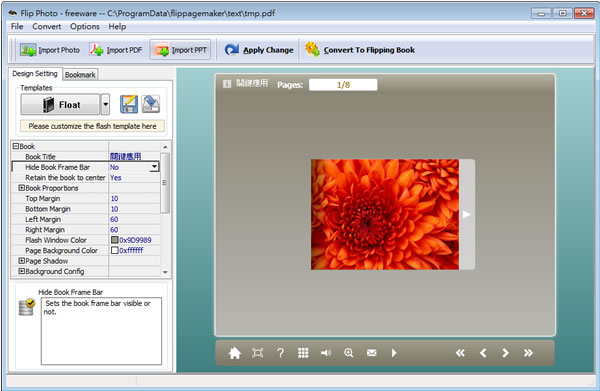The width and height of the screenshot is (600, 391).
Task: Click the page number field showing 1/8
Action: [343, 85]
